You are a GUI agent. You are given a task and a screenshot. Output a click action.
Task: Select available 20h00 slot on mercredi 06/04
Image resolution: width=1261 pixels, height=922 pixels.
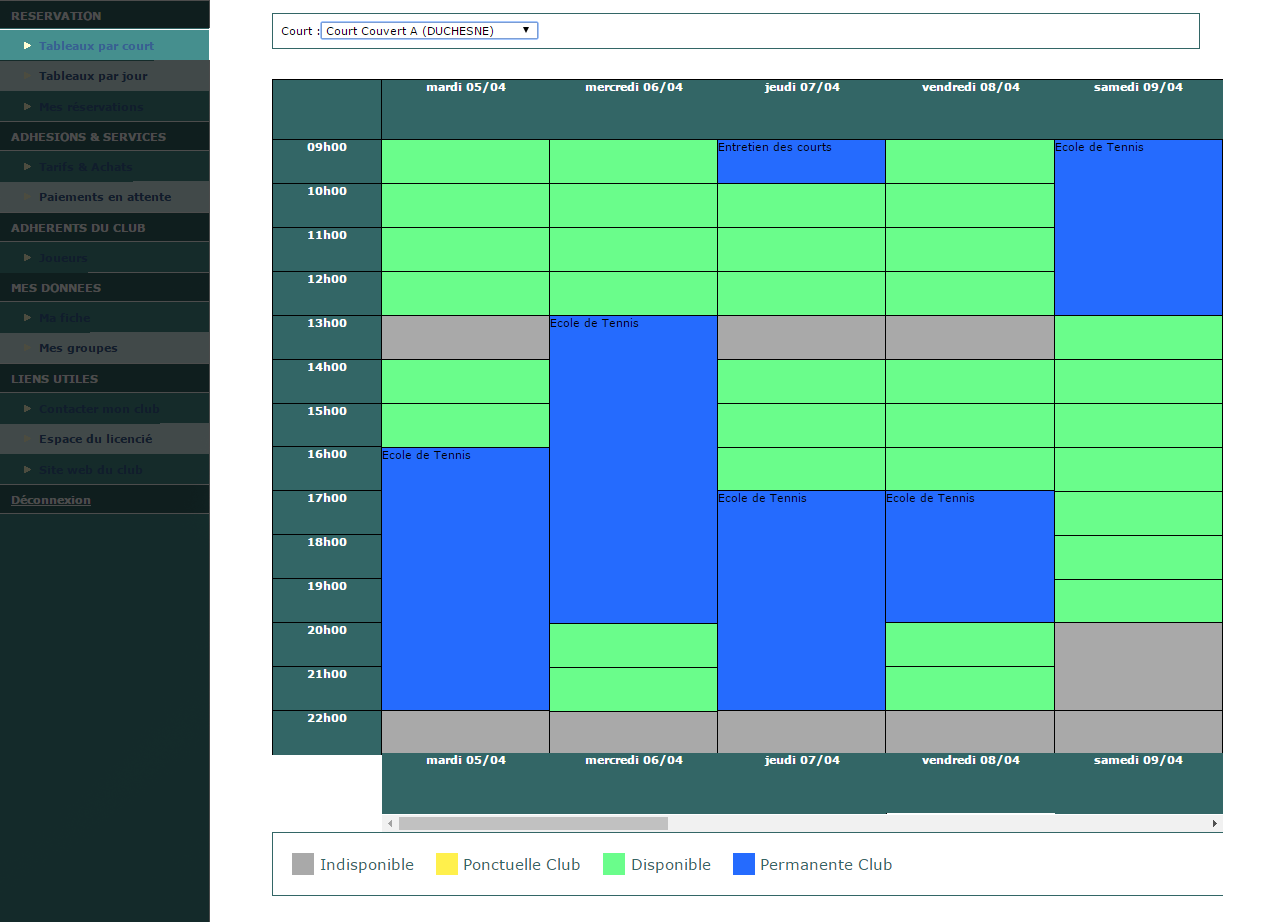[633, 645]
